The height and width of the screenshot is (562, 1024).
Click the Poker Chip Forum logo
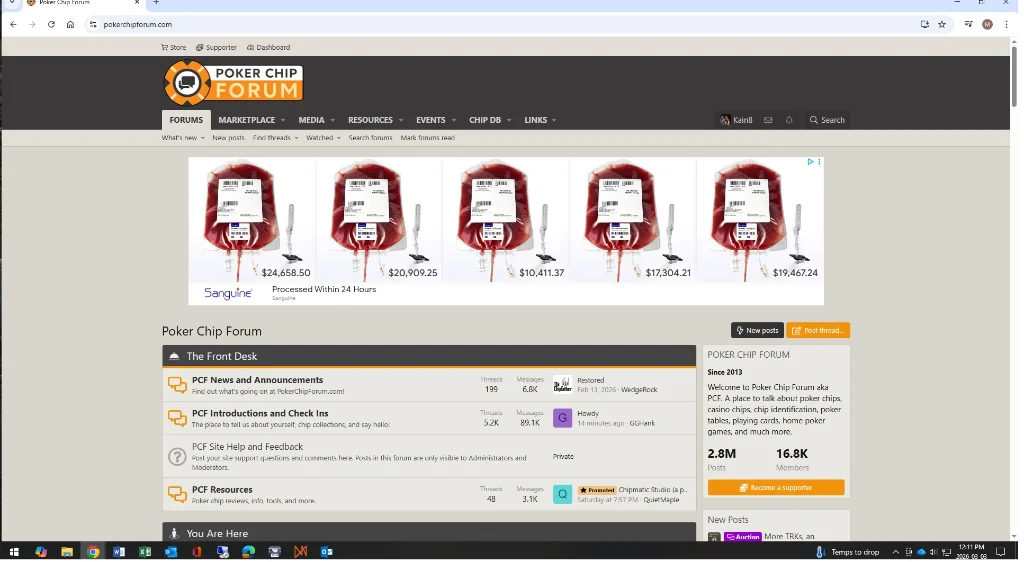[x=233, y=84]
